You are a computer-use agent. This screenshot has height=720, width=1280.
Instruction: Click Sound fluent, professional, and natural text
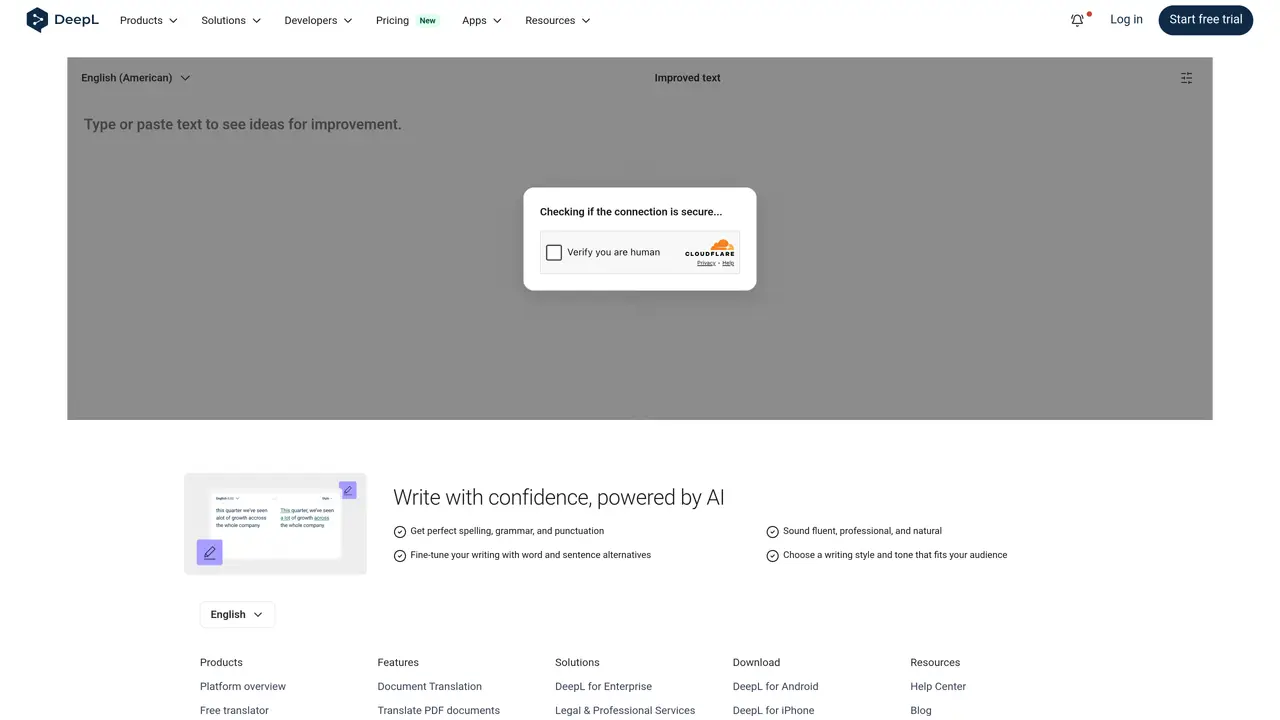862,531
